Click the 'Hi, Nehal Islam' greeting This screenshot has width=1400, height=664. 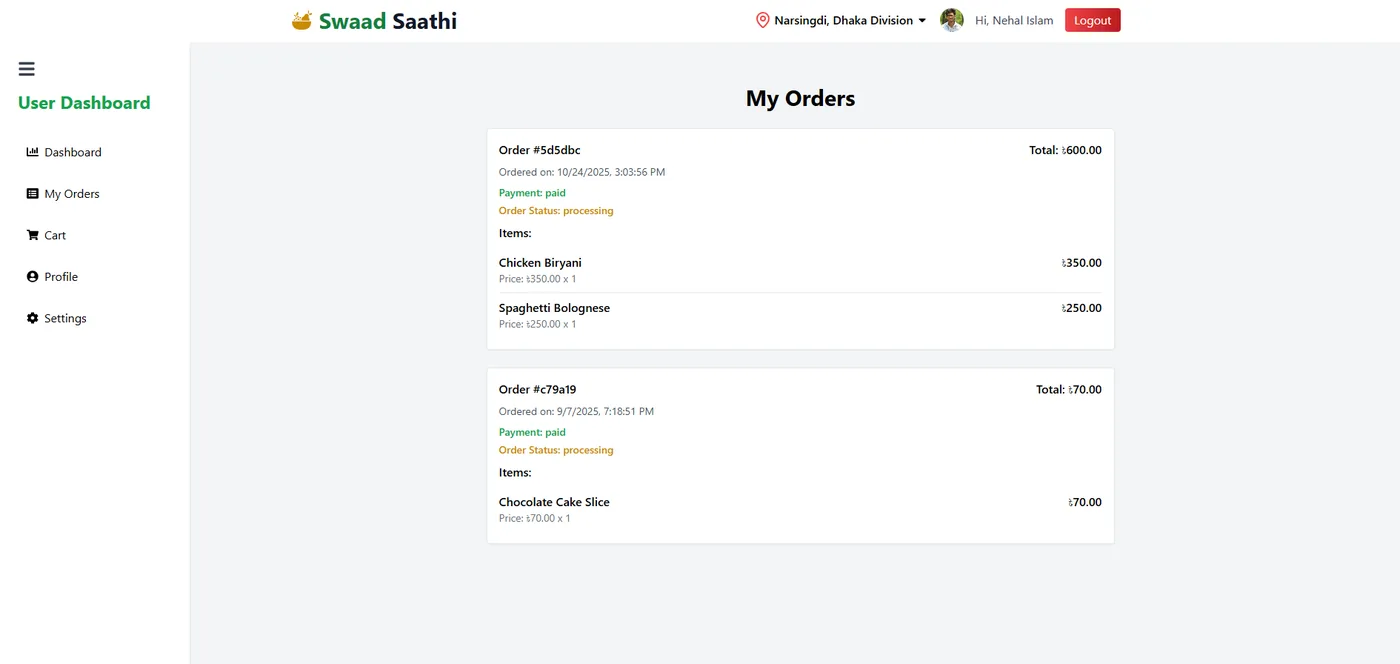coord(1014,20)
